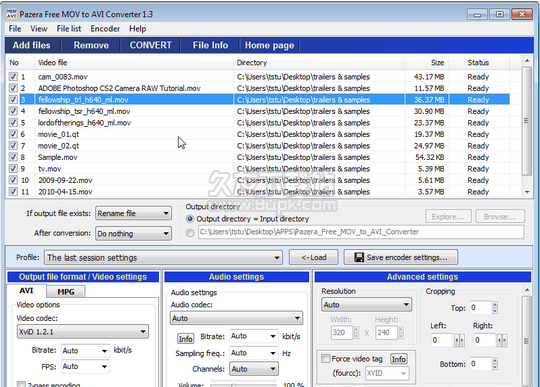Click the Explore... button
540x387 pixels.
click(448, 217)
